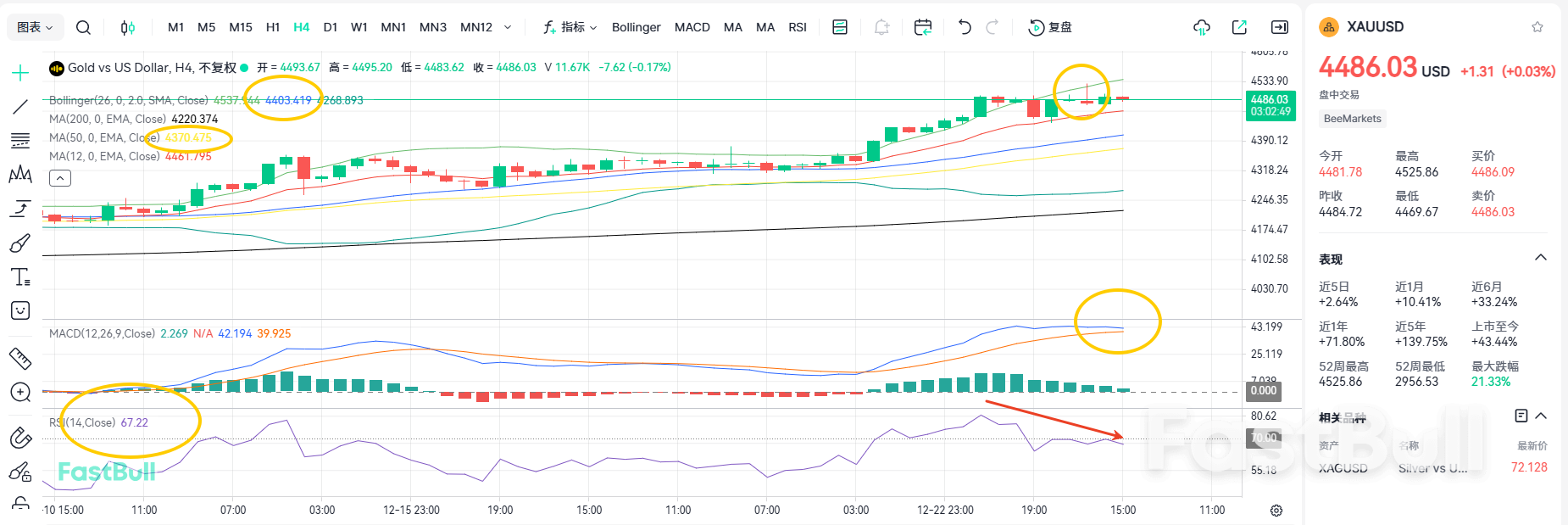Open the 图表 chart dropdown
The height and width of the screenshot is (525, 1568).
[35, 27]
